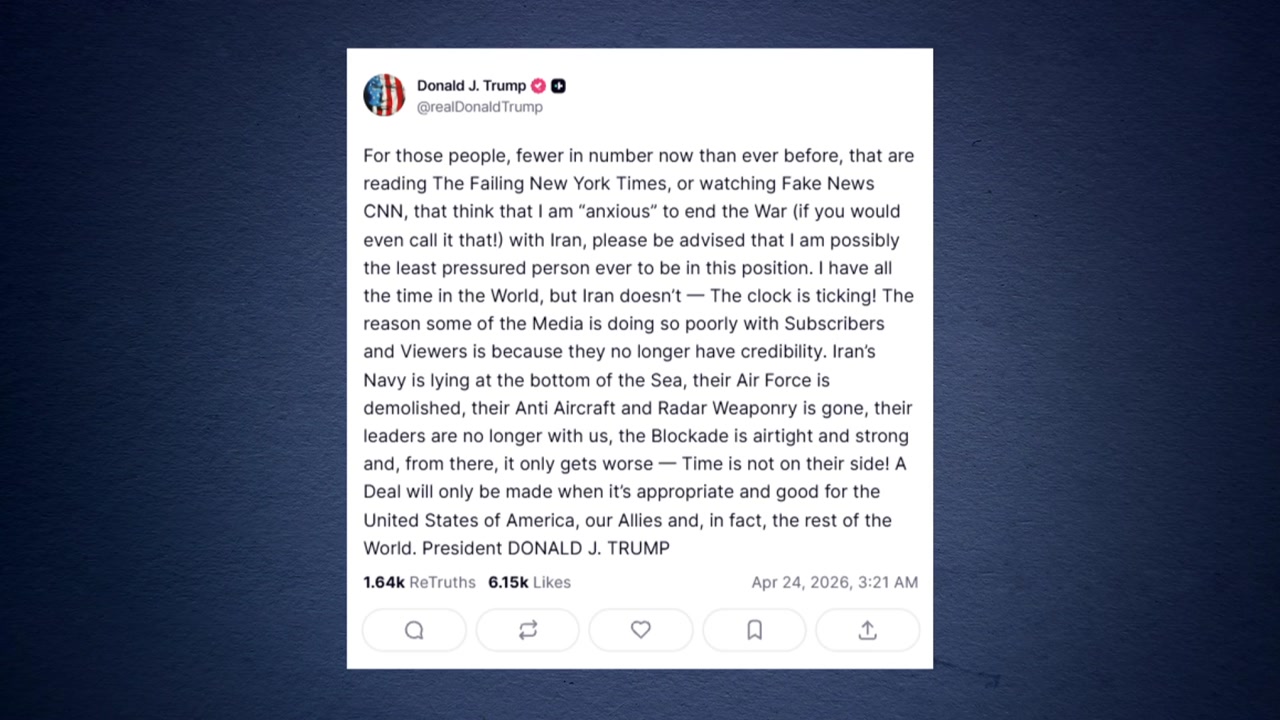Click the reply speech bubble icon
The height and width of the screenshot is (720, 1280).
(414, 630)
